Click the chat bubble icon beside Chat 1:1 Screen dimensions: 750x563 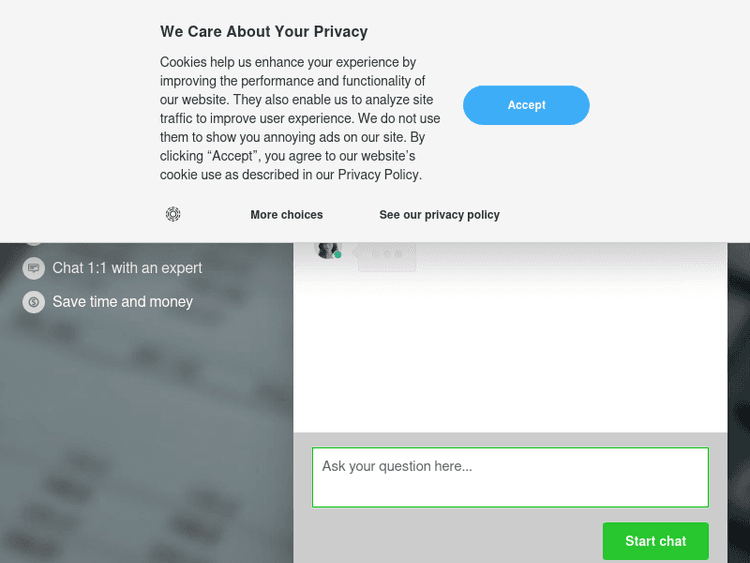(x=34, y=268)
